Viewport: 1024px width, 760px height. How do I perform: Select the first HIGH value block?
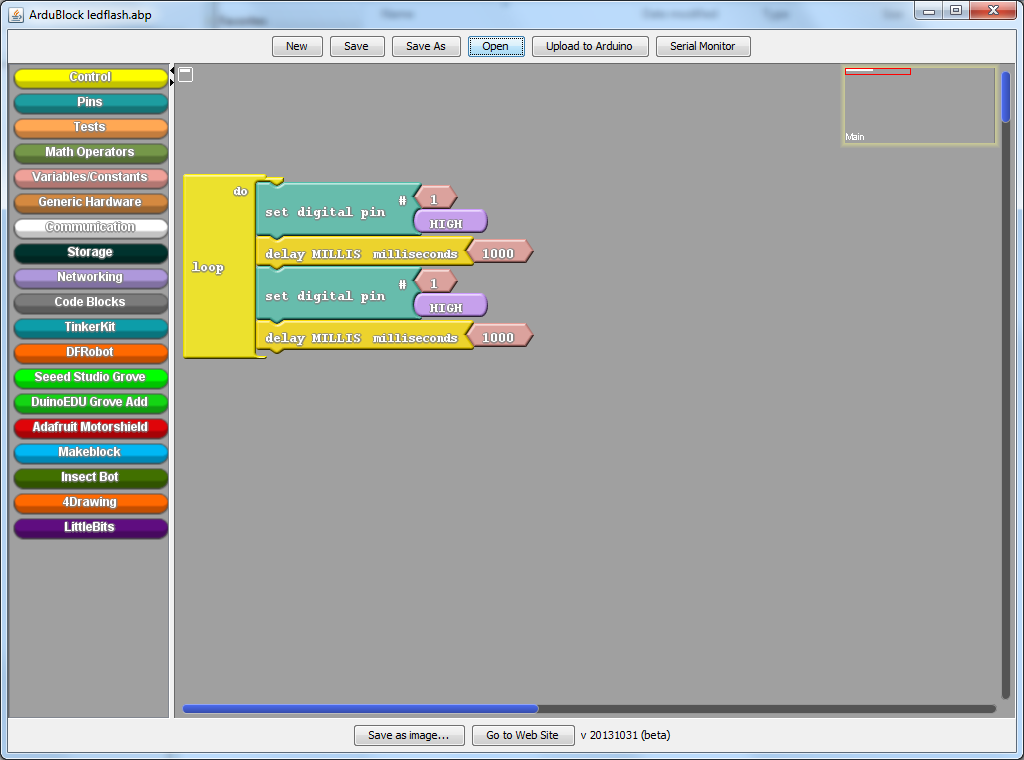click(x=449, y=223)
